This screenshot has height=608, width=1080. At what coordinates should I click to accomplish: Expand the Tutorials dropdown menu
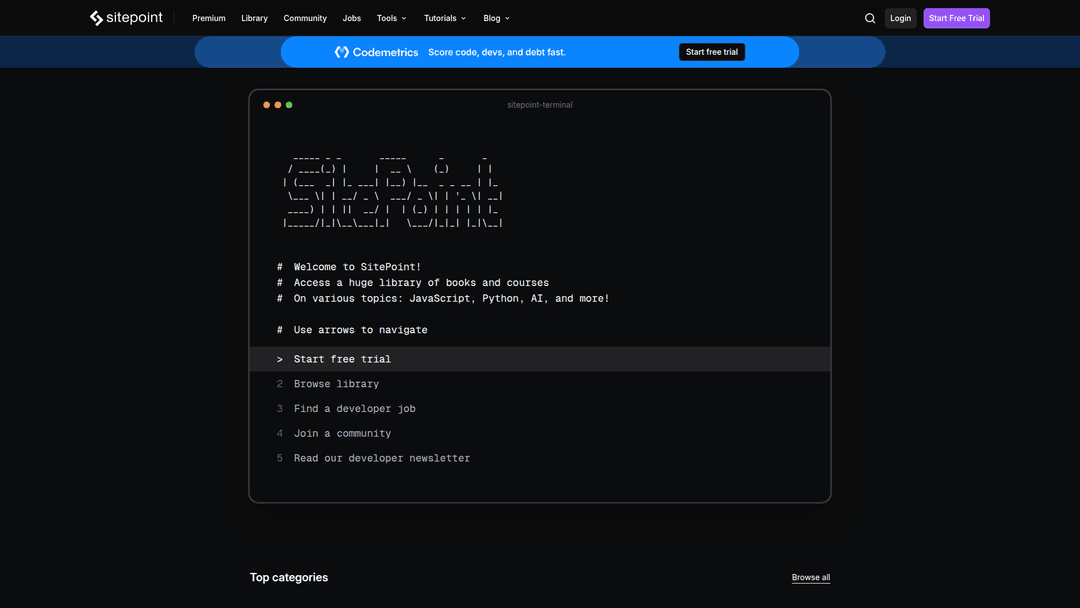(444, 18)
